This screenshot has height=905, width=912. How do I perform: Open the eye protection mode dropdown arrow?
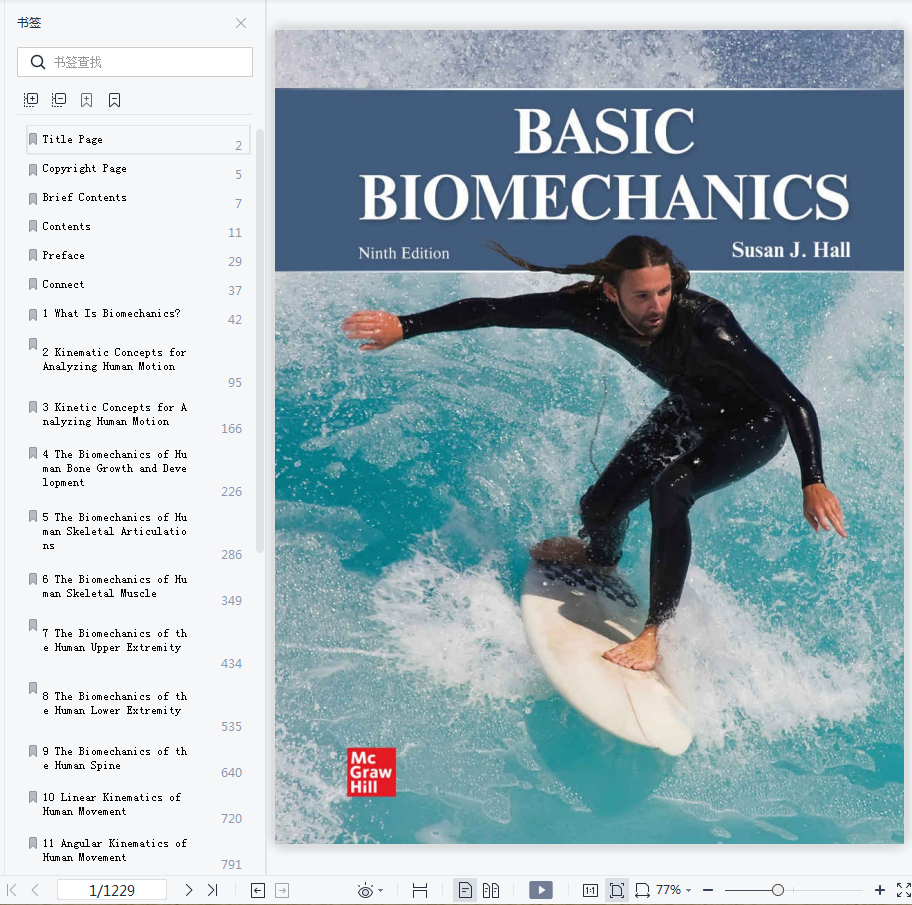coord(380,890)
